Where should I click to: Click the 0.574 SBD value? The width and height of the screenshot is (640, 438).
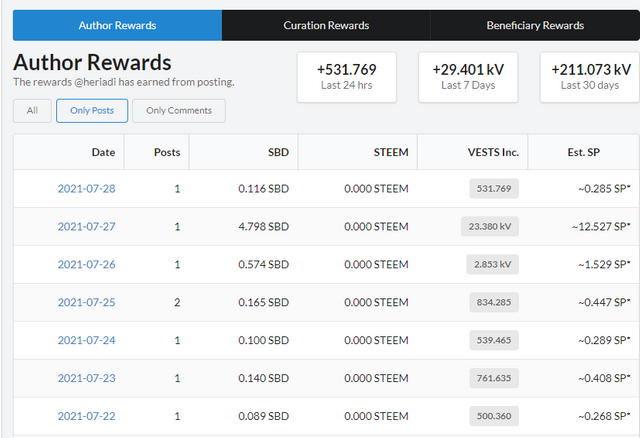click(264, 265)
